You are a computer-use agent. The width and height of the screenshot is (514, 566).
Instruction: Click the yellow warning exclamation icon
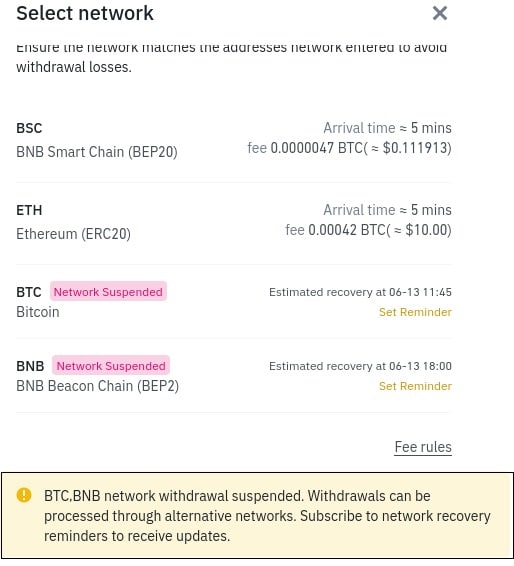(x=24, y=495)
